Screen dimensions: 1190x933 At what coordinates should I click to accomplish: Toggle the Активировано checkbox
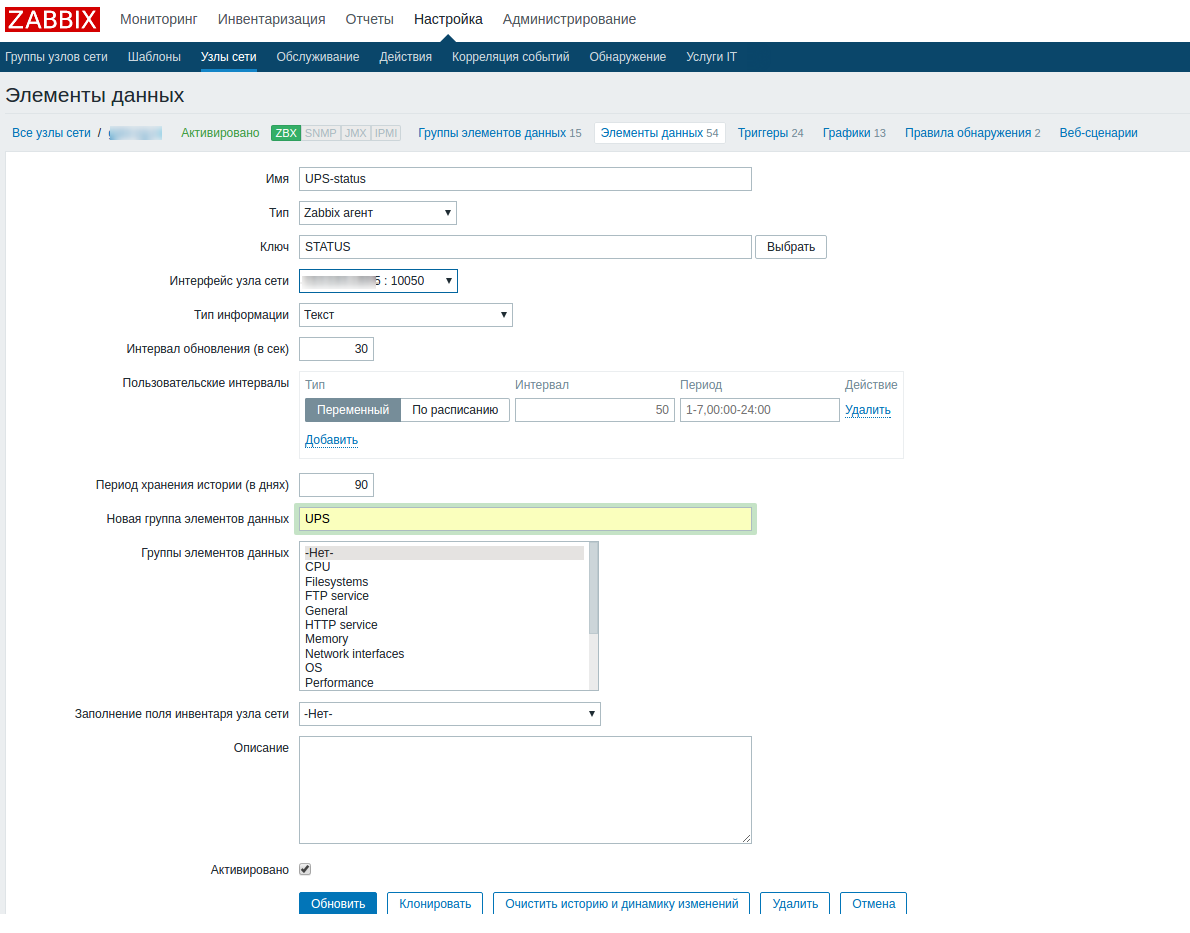click(305, 870)
